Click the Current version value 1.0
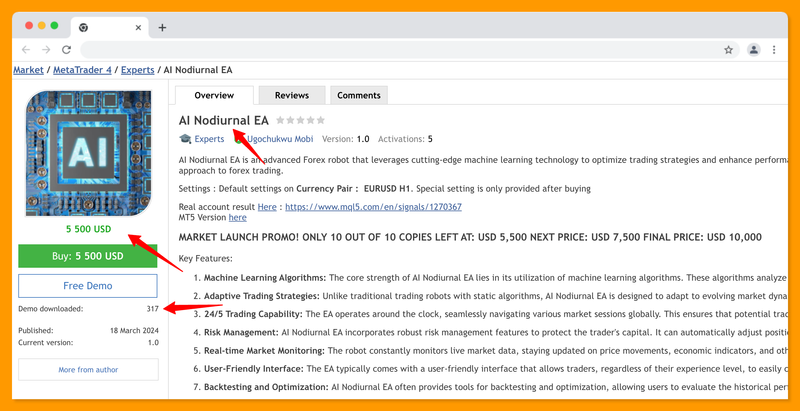 [153, 343]
